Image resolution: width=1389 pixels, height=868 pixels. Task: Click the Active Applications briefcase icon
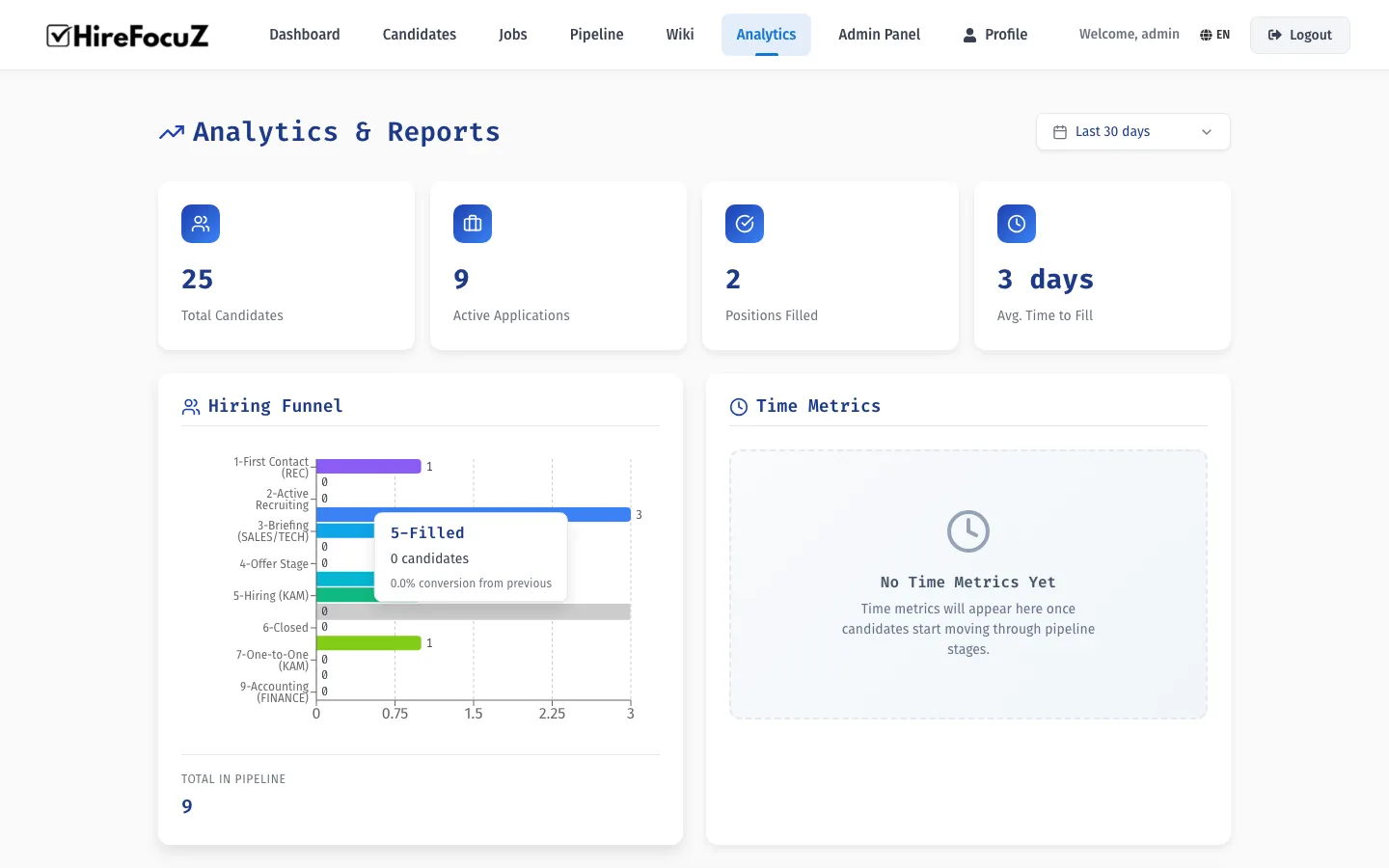point(472,223)
